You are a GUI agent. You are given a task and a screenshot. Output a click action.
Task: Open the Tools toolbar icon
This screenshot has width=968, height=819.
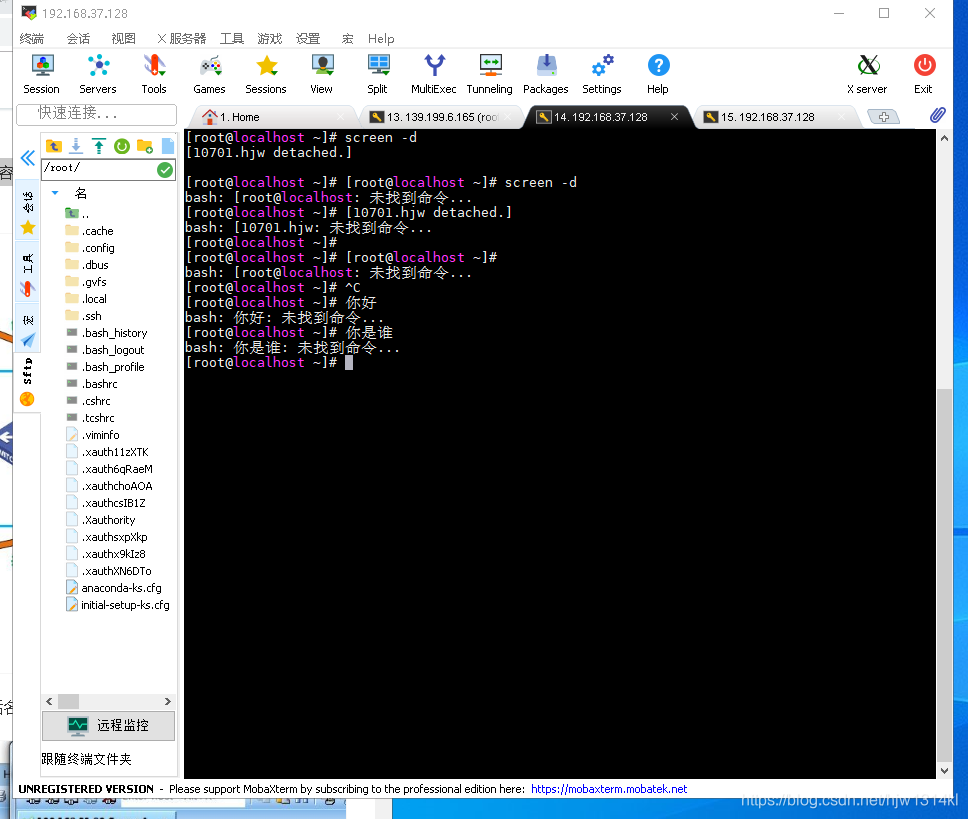(x=154, y=75)
